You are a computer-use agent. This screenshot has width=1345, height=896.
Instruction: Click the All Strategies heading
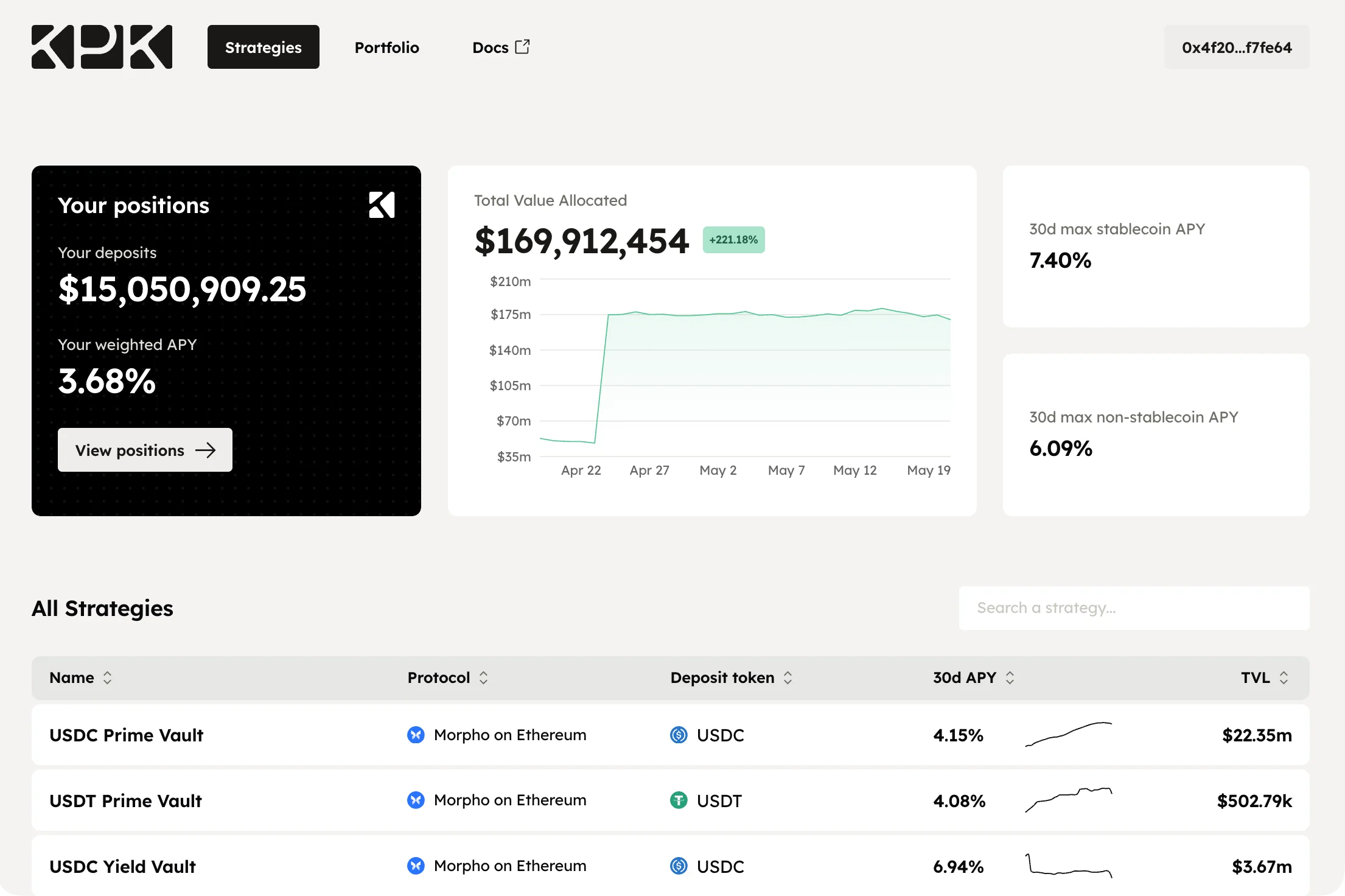coord(102,608)
